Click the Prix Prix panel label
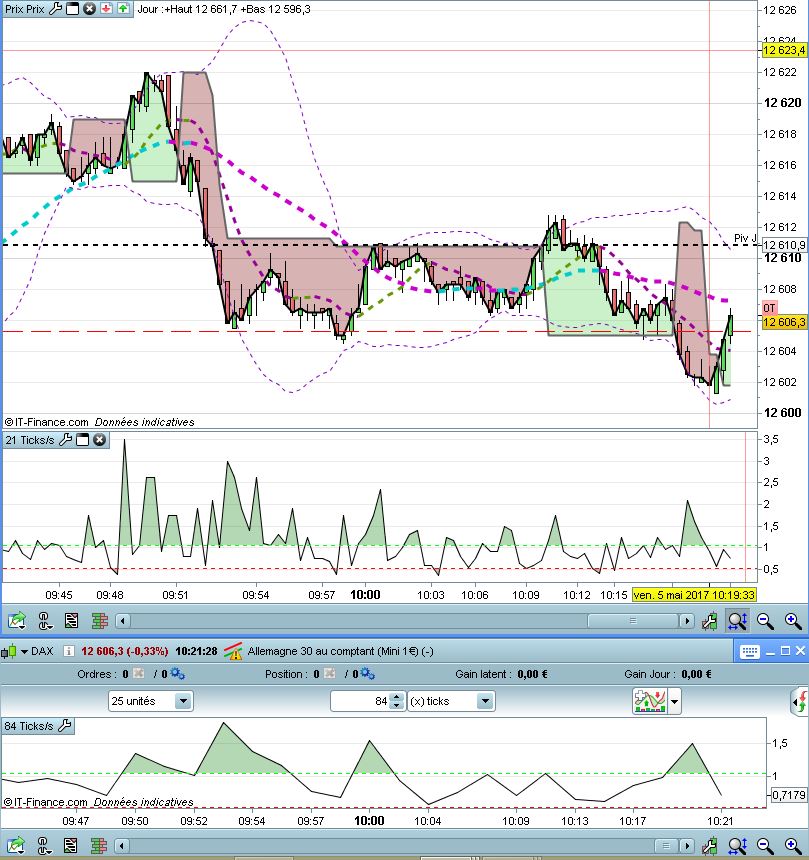This screenshot has height=860, width=809. coord(25,9)
